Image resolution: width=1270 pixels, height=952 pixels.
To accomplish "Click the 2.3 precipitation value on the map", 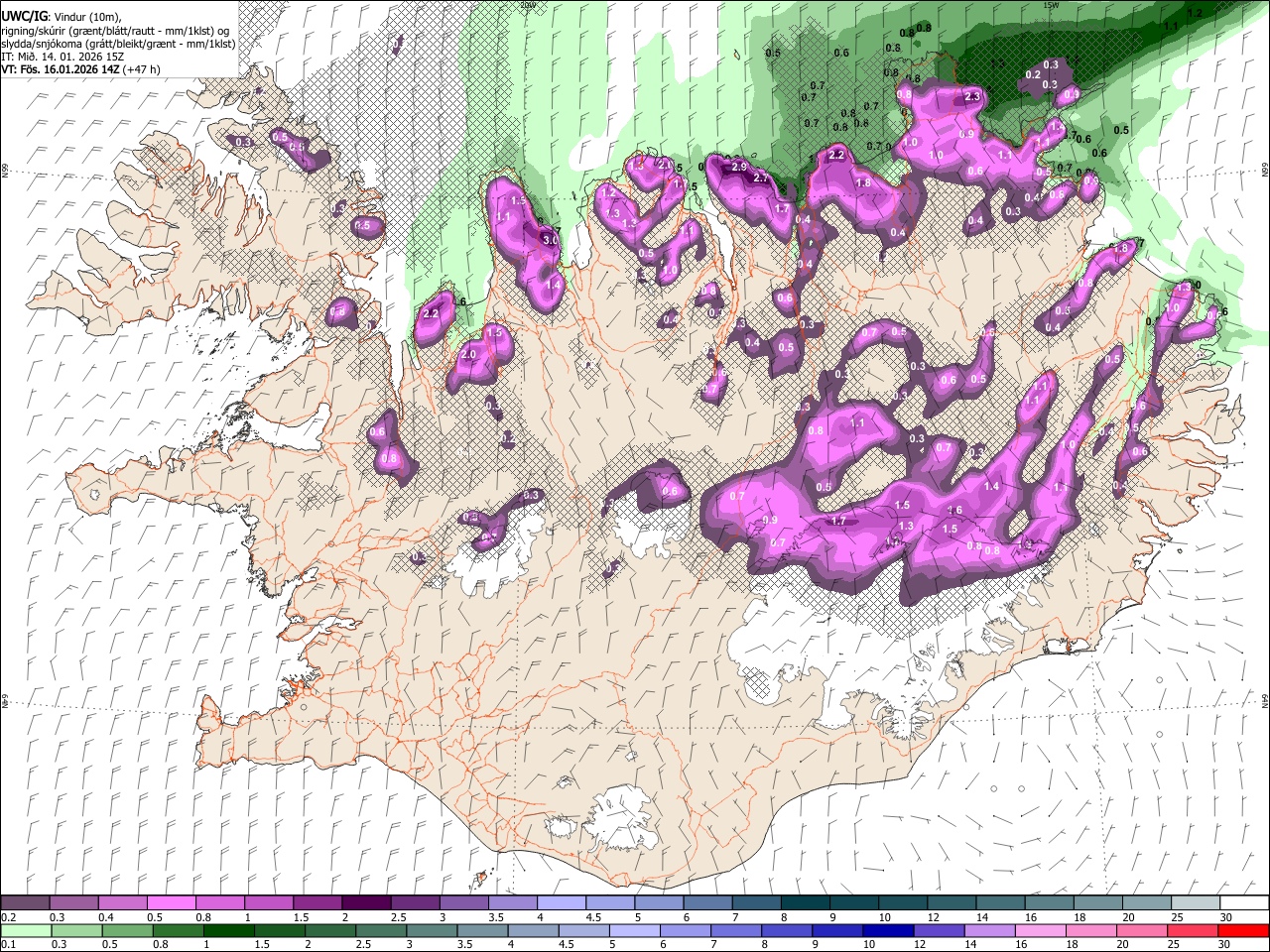I will [x=971, y=96].
